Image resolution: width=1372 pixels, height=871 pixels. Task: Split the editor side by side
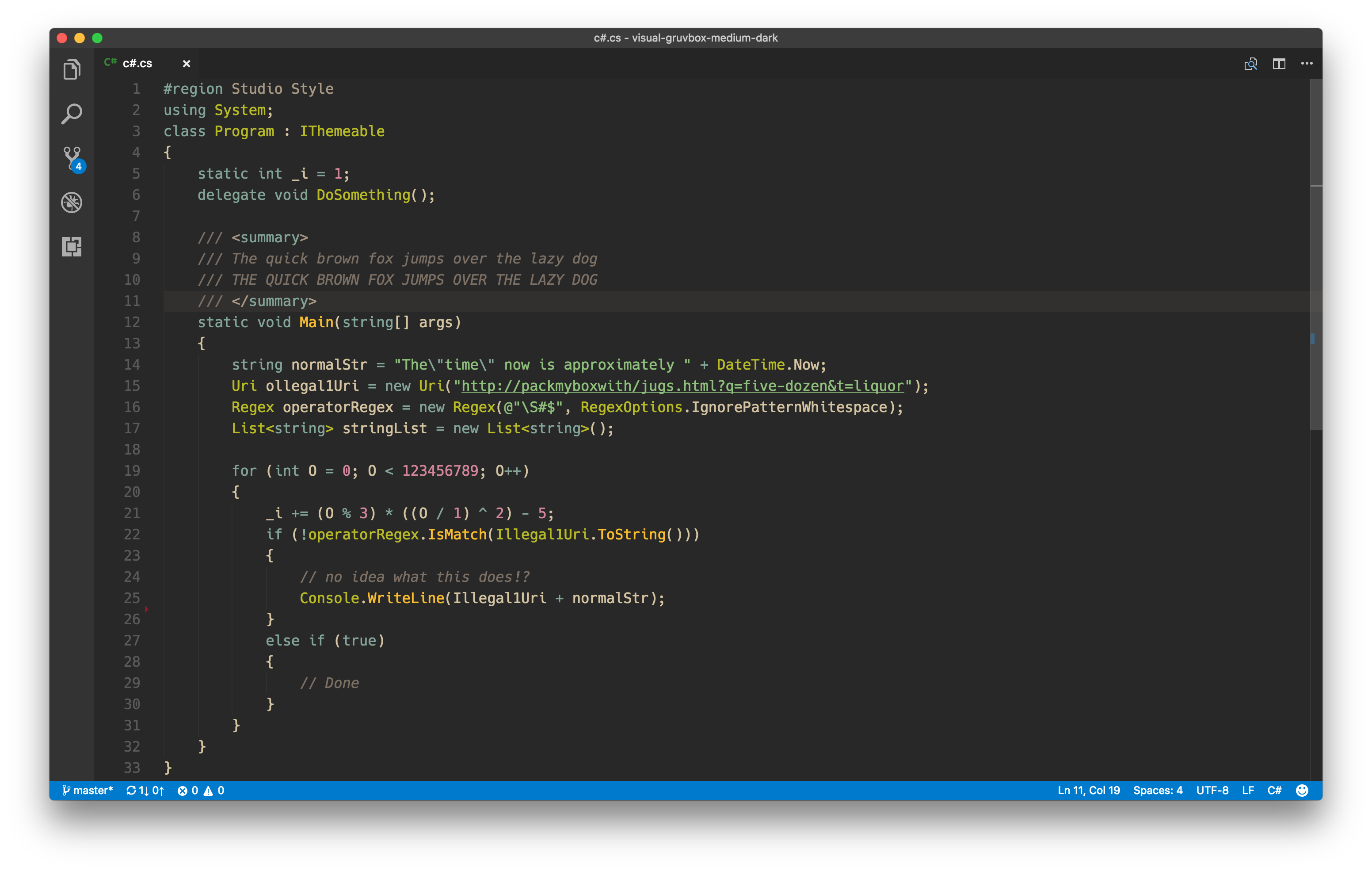pyautogui.click(x=1279, y=64)
